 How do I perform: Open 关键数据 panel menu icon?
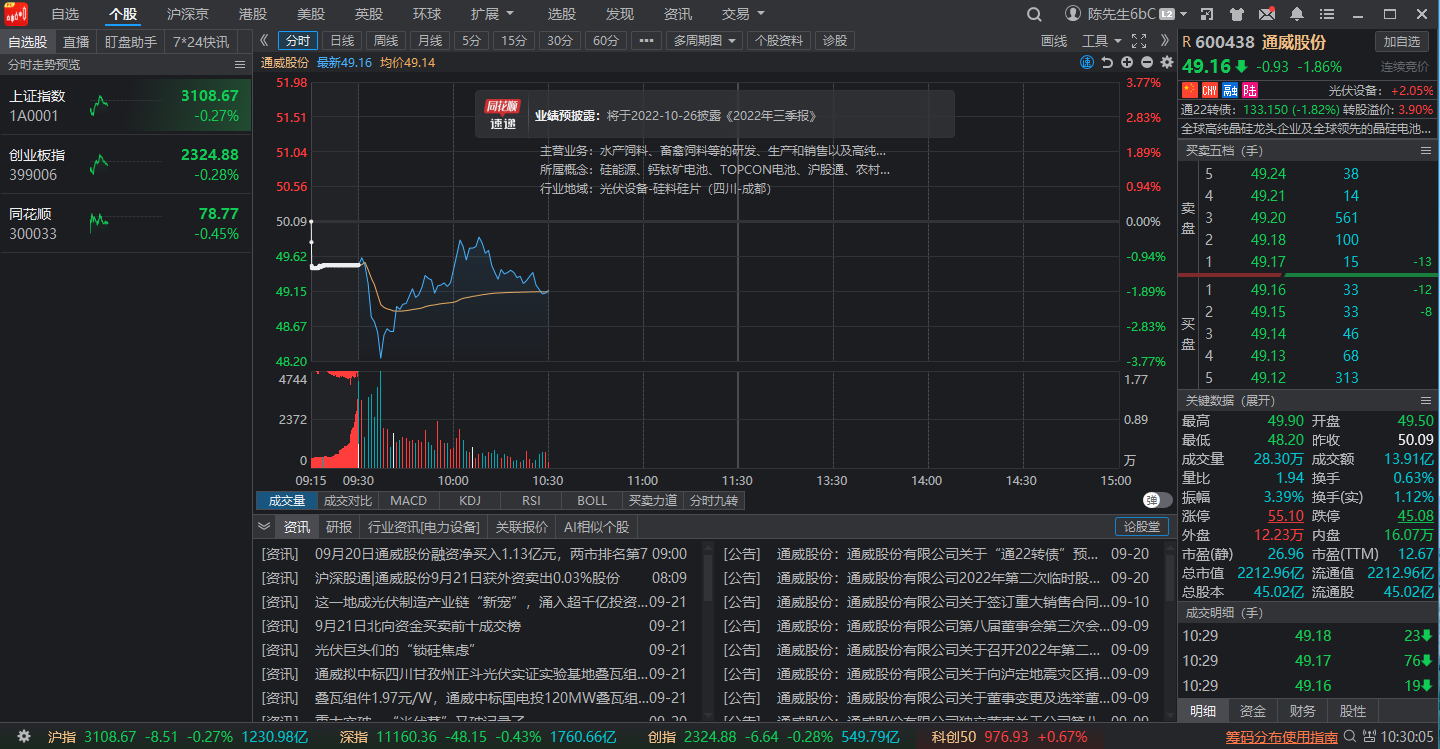click(1427, 400)
